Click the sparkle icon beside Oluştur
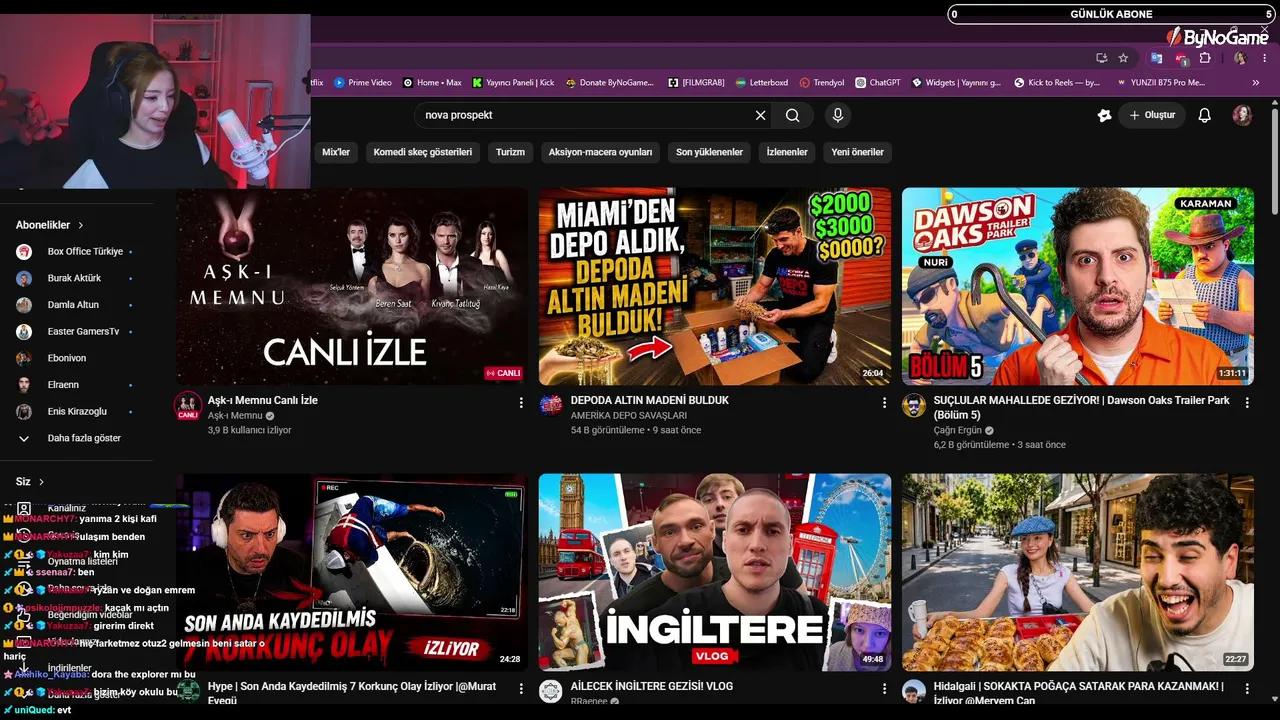The image size is (1280, 720). (x=1104, y=115)
